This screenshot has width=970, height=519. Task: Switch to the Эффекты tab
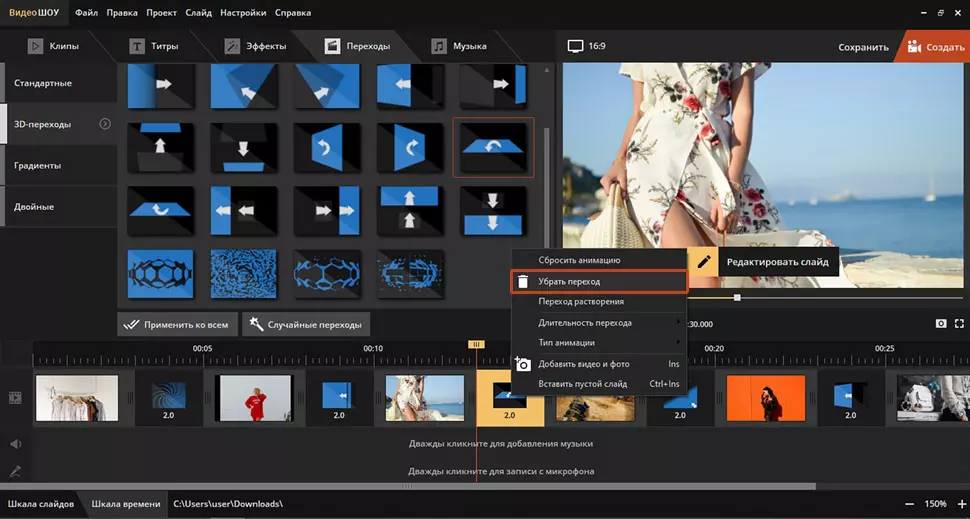(256, 46)
